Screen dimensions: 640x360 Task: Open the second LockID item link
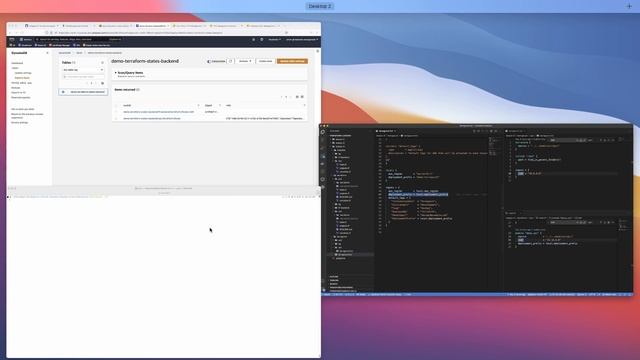point(152,118)
